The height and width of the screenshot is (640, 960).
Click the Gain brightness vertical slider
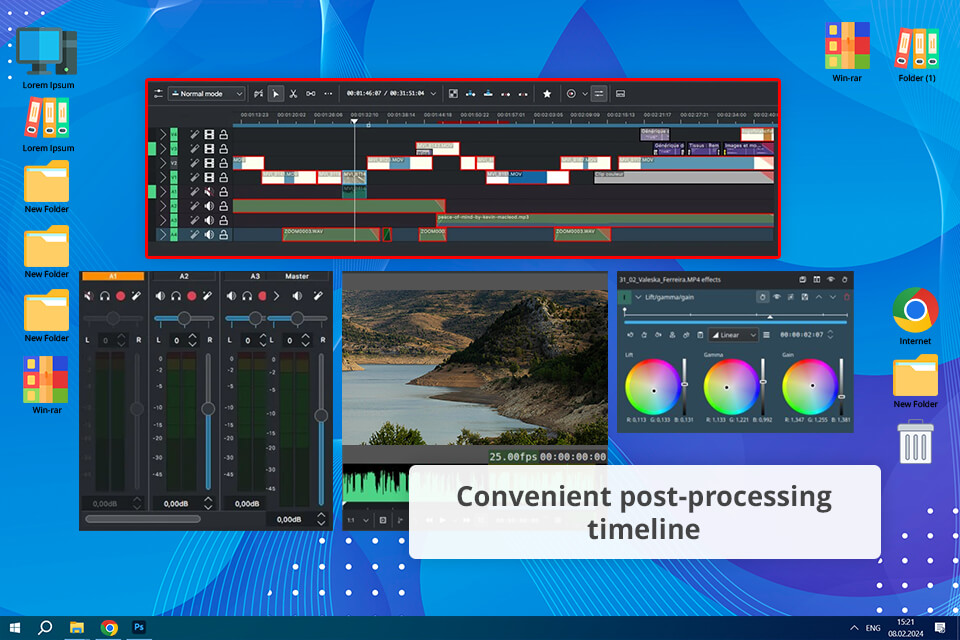point(842,387)
